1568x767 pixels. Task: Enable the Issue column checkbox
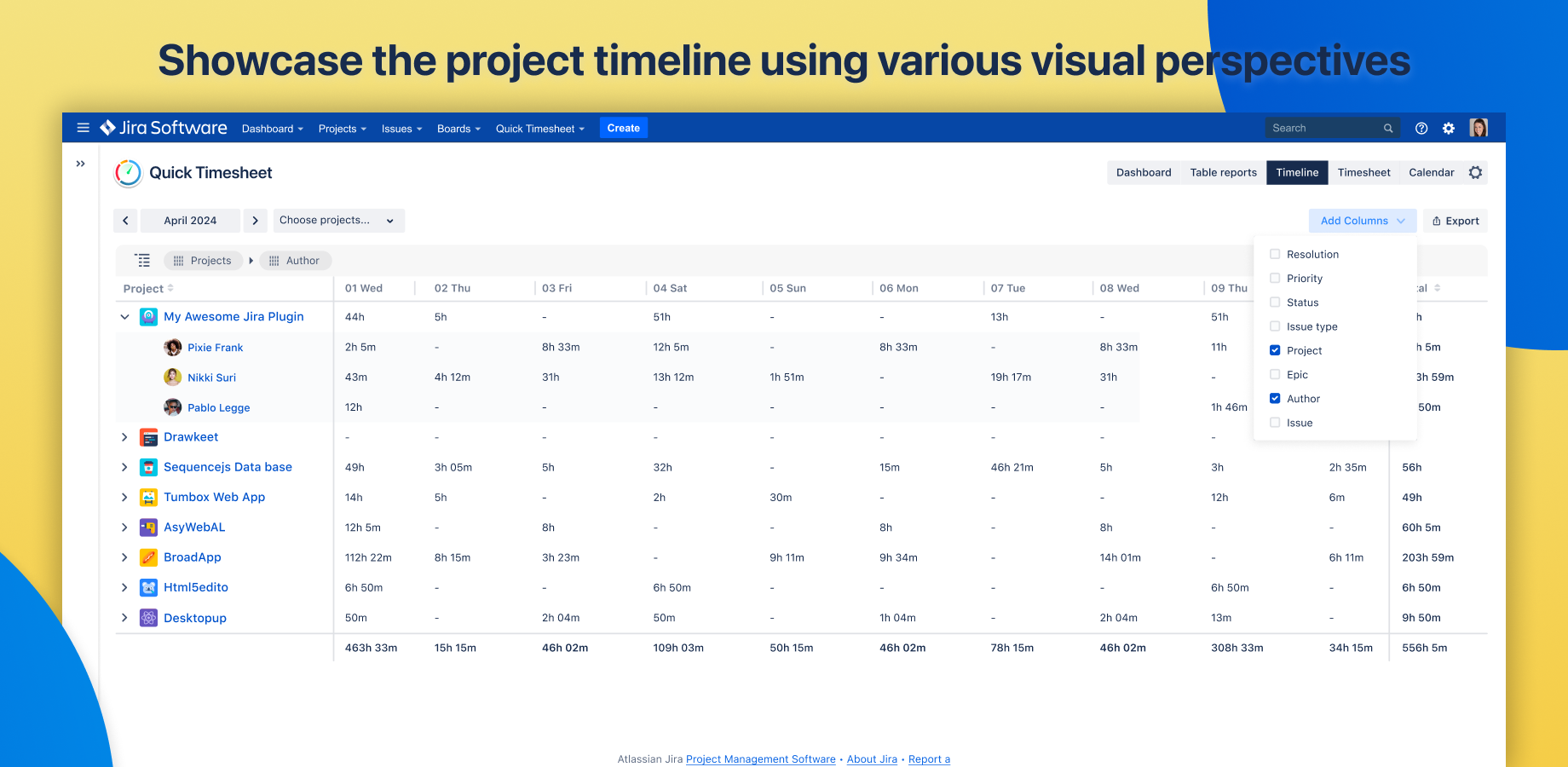click(x=1275, y=422)
